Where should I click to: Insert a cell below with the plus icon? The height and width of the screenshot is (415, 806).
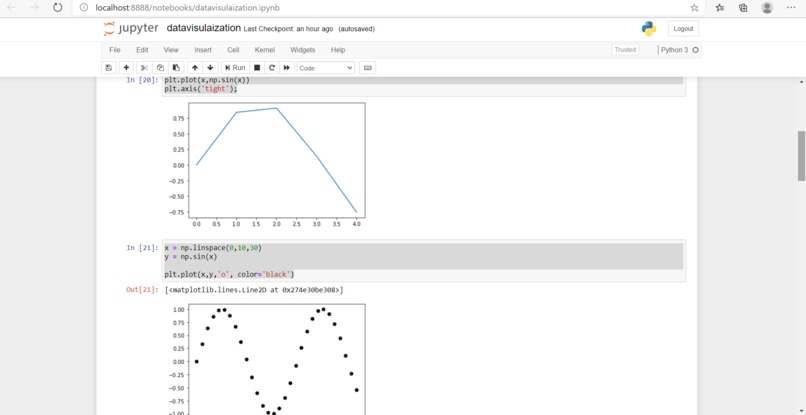pyautogui.click(x=126, y=68)
